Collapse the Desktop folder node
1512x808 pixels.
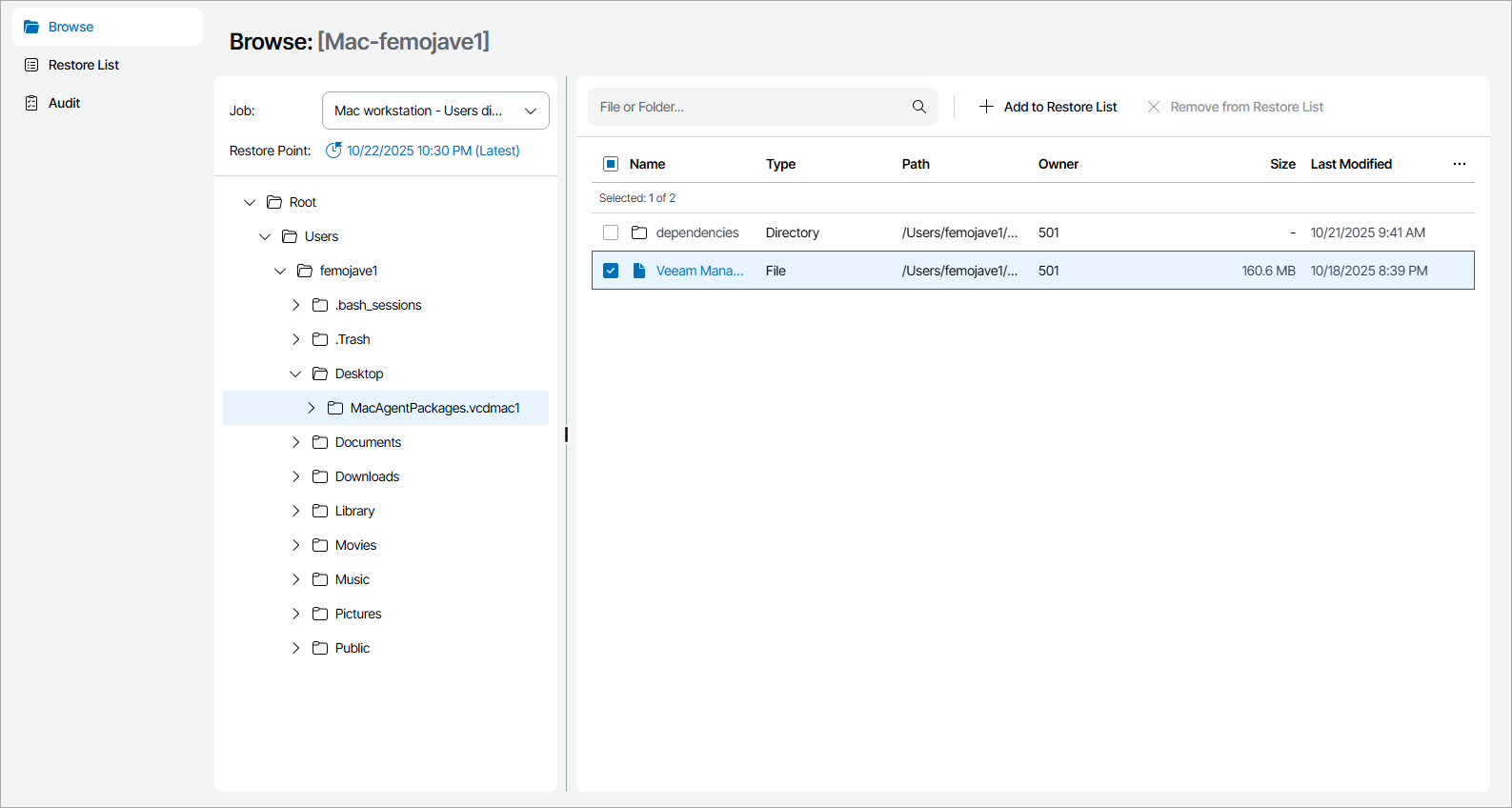(x=295, y=374)
